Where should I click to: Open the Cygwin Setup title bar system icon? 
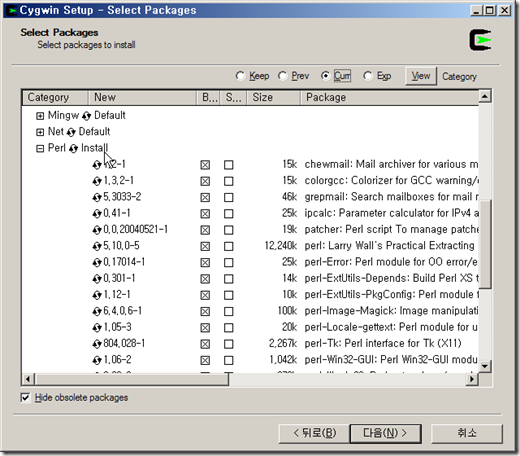coord(12,10)
